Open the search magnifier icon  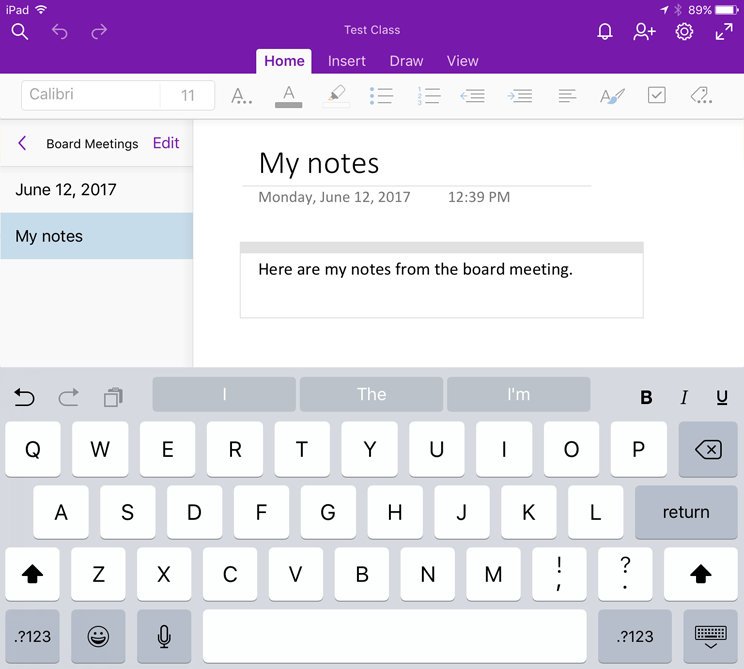20,31
